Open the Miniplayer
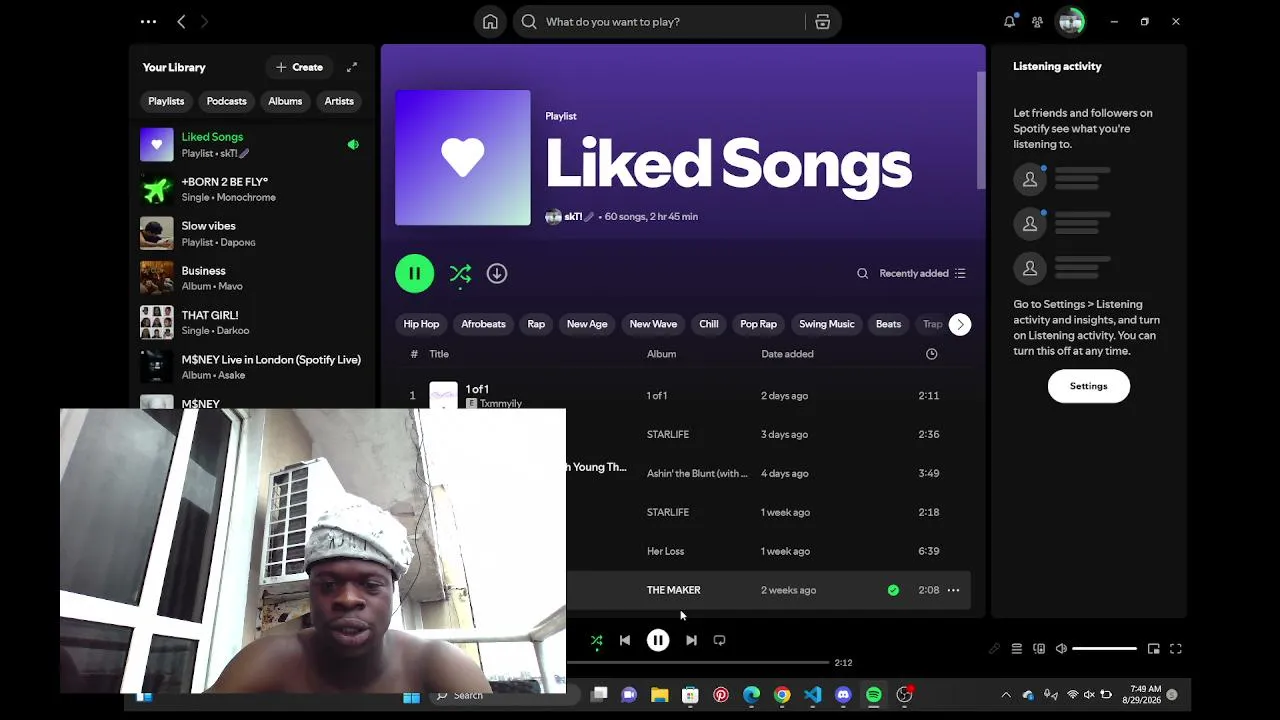 click(1154, 649)
